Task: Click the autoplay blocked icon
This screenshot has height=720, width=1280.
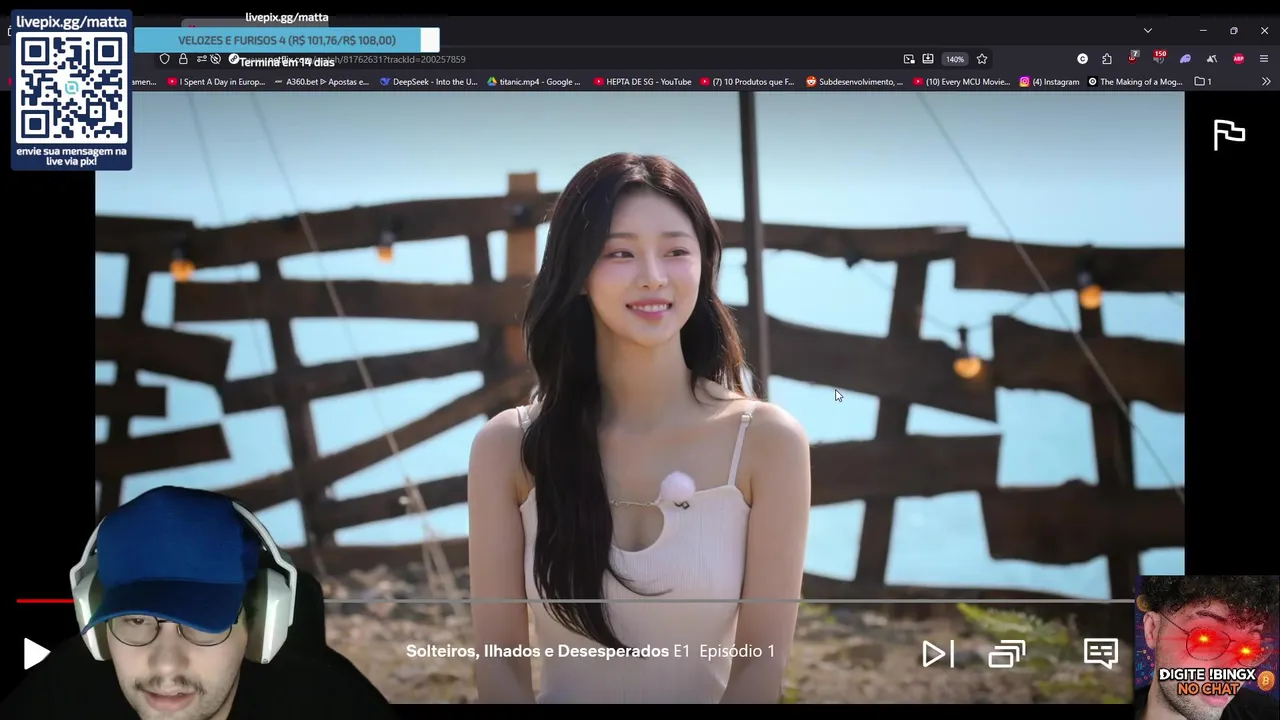Action: pos(216,59)
